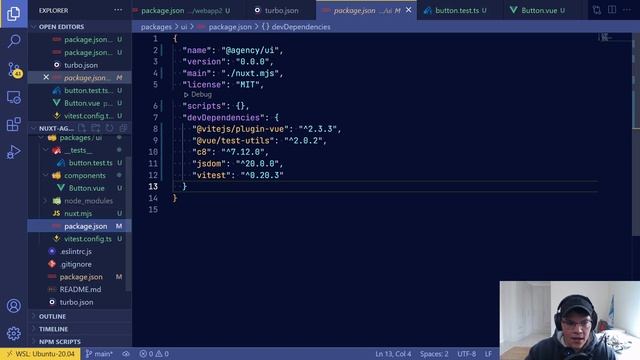Viewport: 640px width, 360px height.
Task: Open editor More Actions ellipsis
Action: coord(627,10)
